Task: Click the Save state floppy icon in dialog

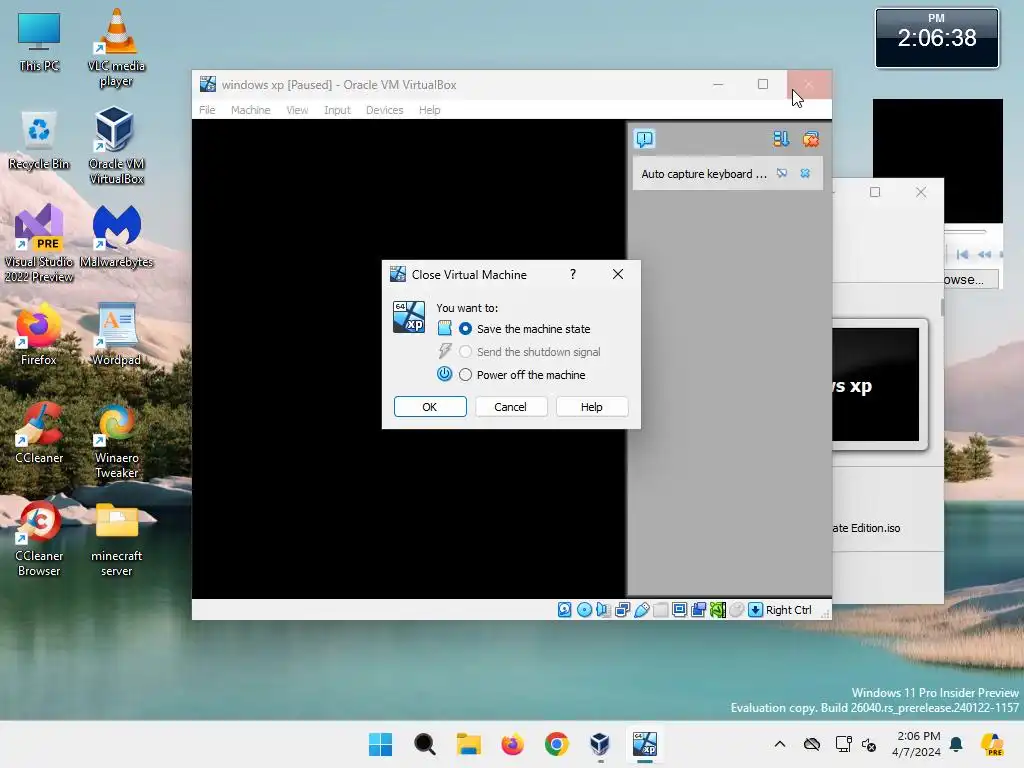Action: [x=444, y=328]
